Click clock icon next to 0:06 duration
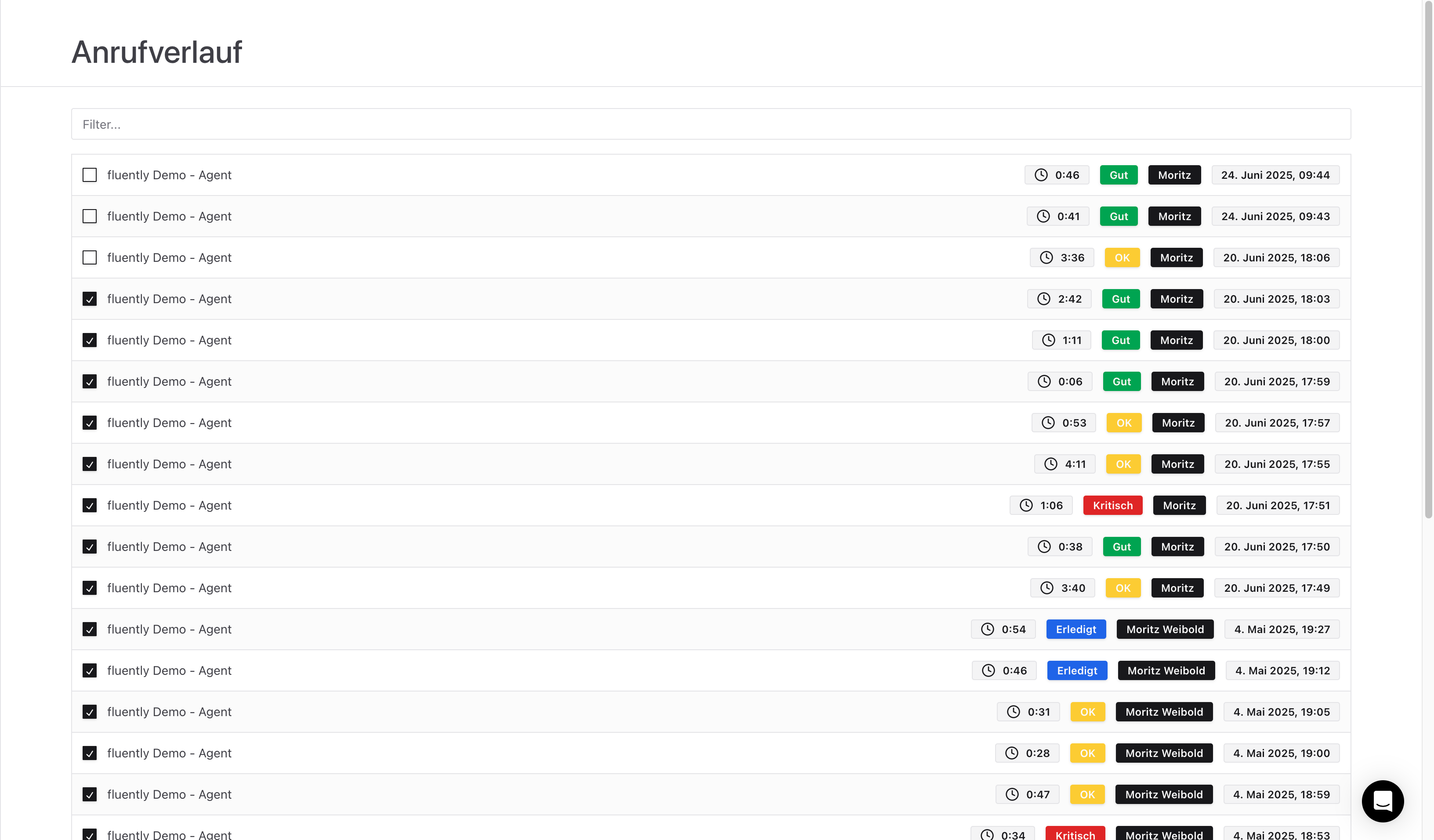 click(x=1043, y=381)
